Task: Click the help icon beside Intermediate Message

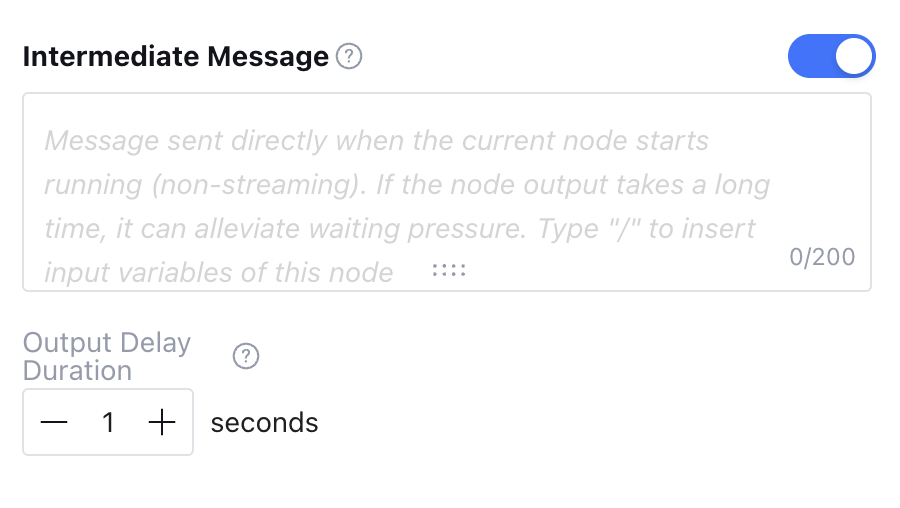Action: [x=348, y=57]
